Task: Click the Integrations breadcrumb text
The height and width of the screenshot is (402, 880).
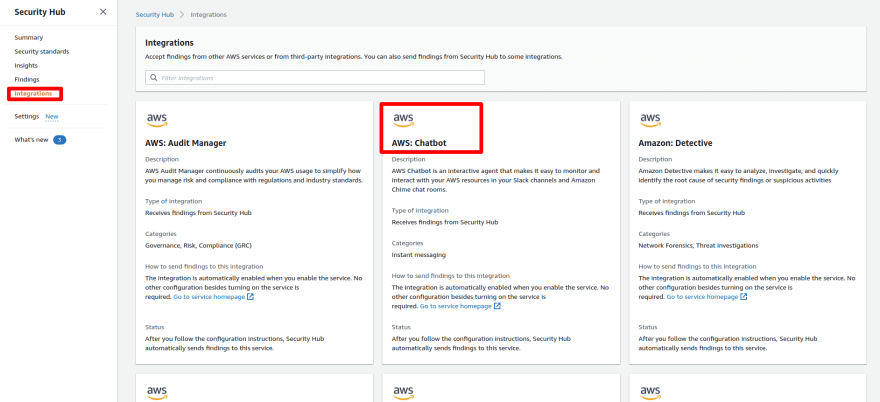Action: 208,15
